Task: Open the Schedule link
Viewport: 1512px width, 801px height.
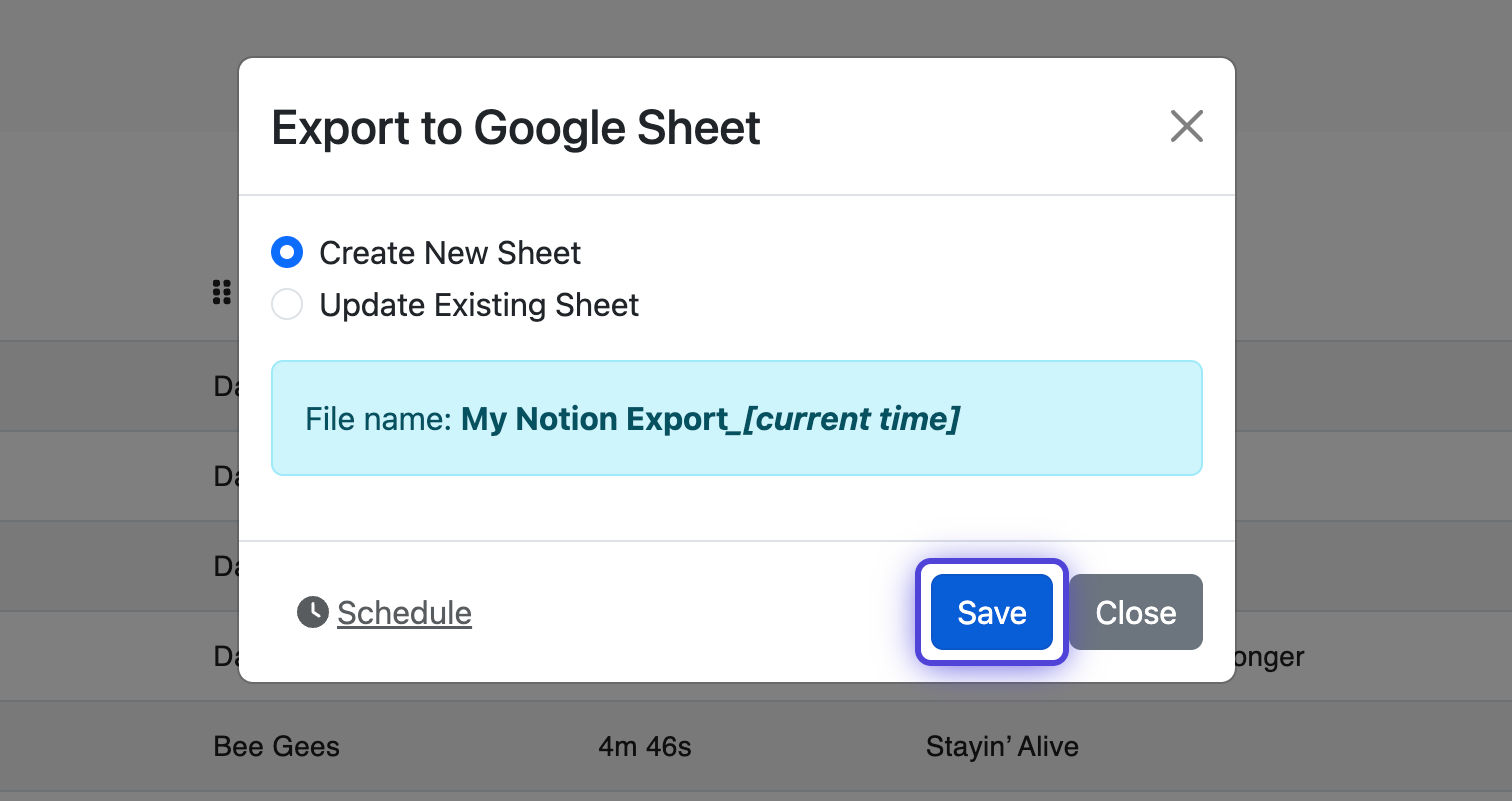Action: 404,612
